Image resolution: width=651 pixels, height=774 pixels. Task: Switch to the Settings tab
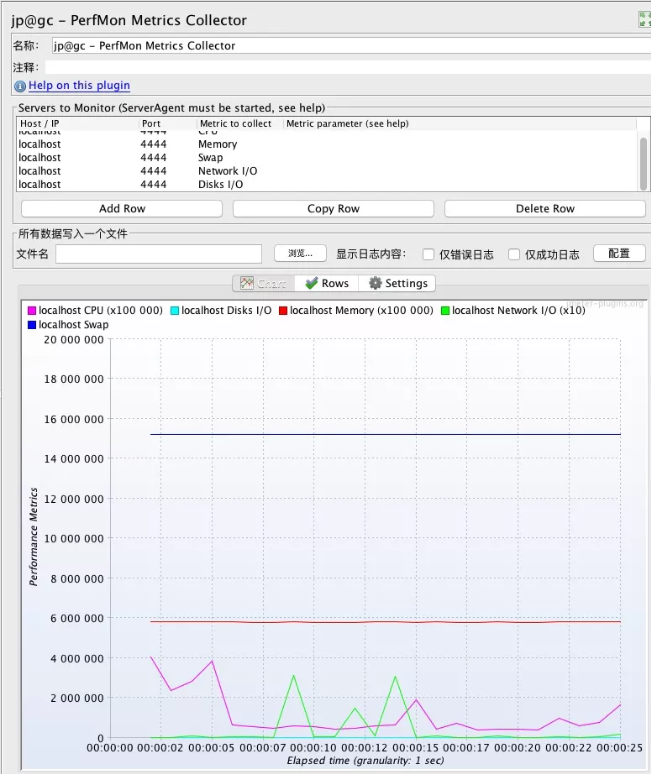pyautogui.click(x=397, y=283)
